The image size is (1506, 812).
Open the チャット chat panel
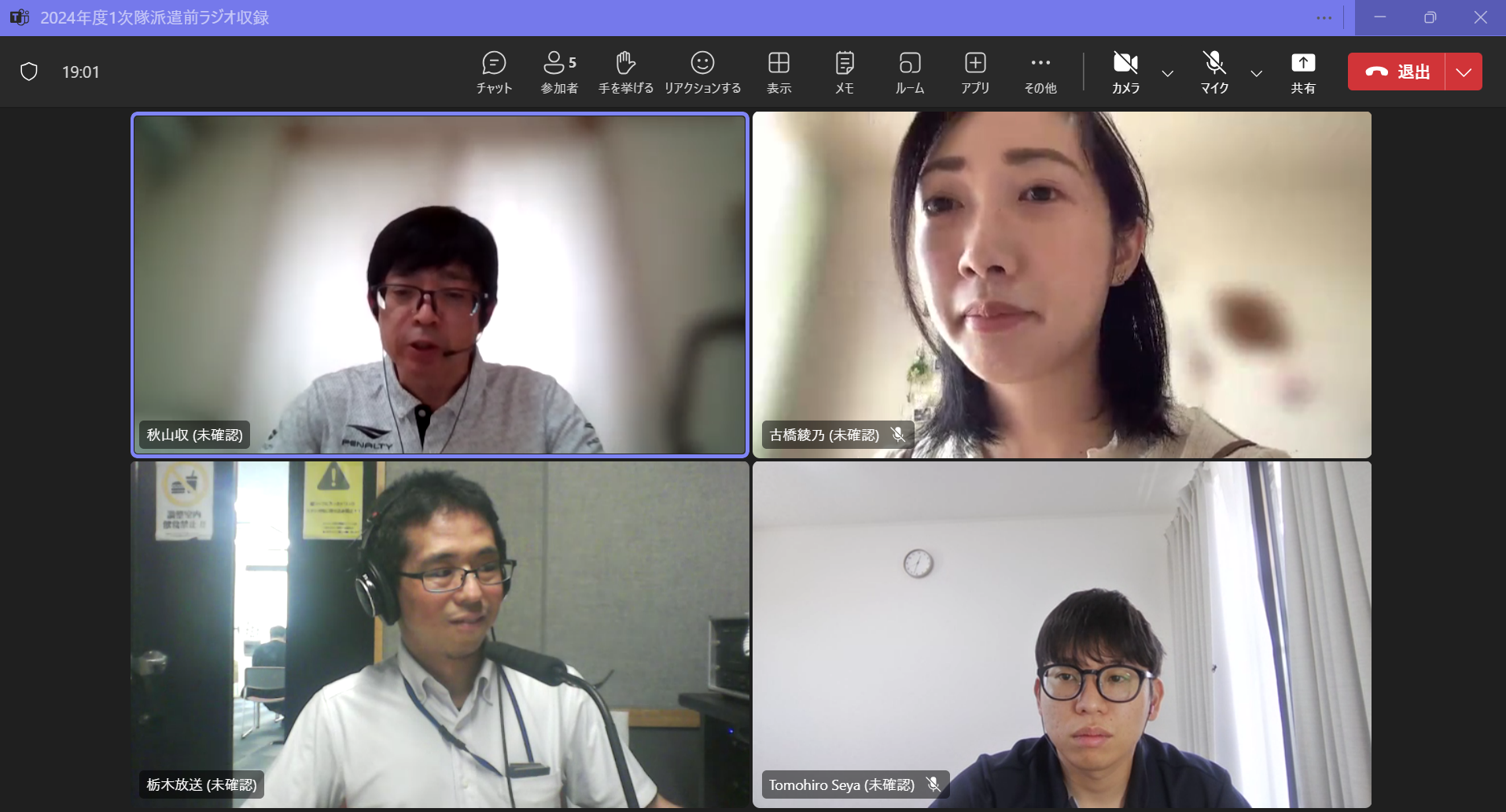(494, 72)
